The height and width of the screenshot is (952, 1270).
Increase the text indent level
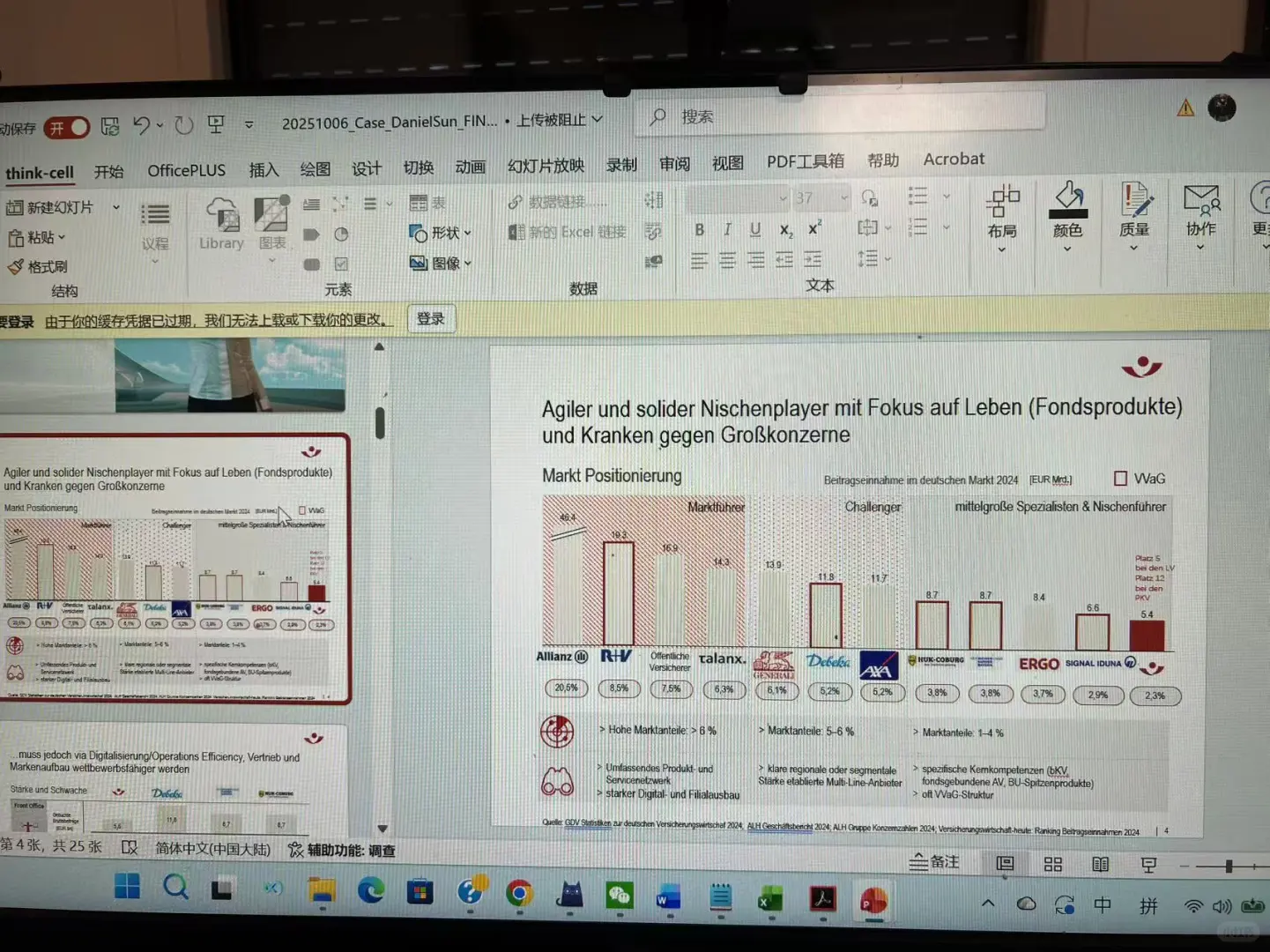click(813, 258)
